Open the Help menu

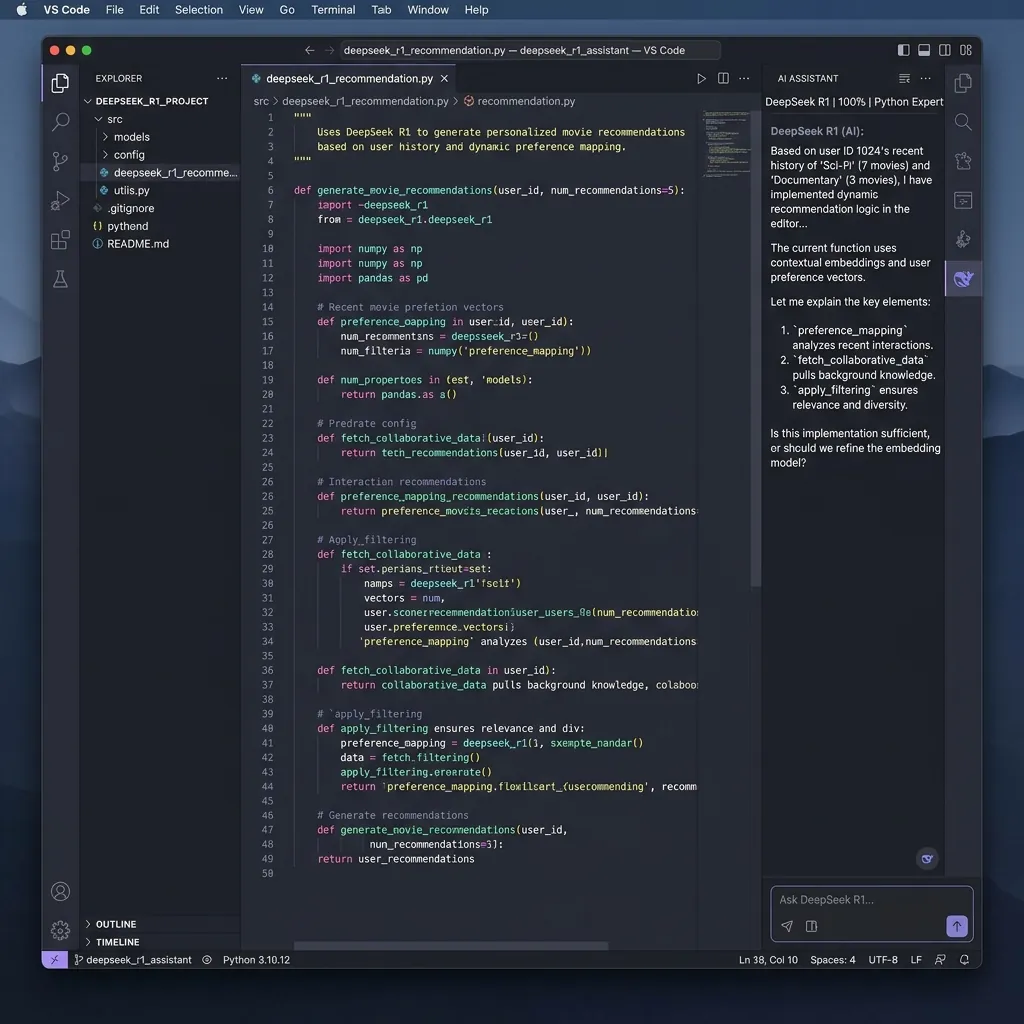pos(476,10)
